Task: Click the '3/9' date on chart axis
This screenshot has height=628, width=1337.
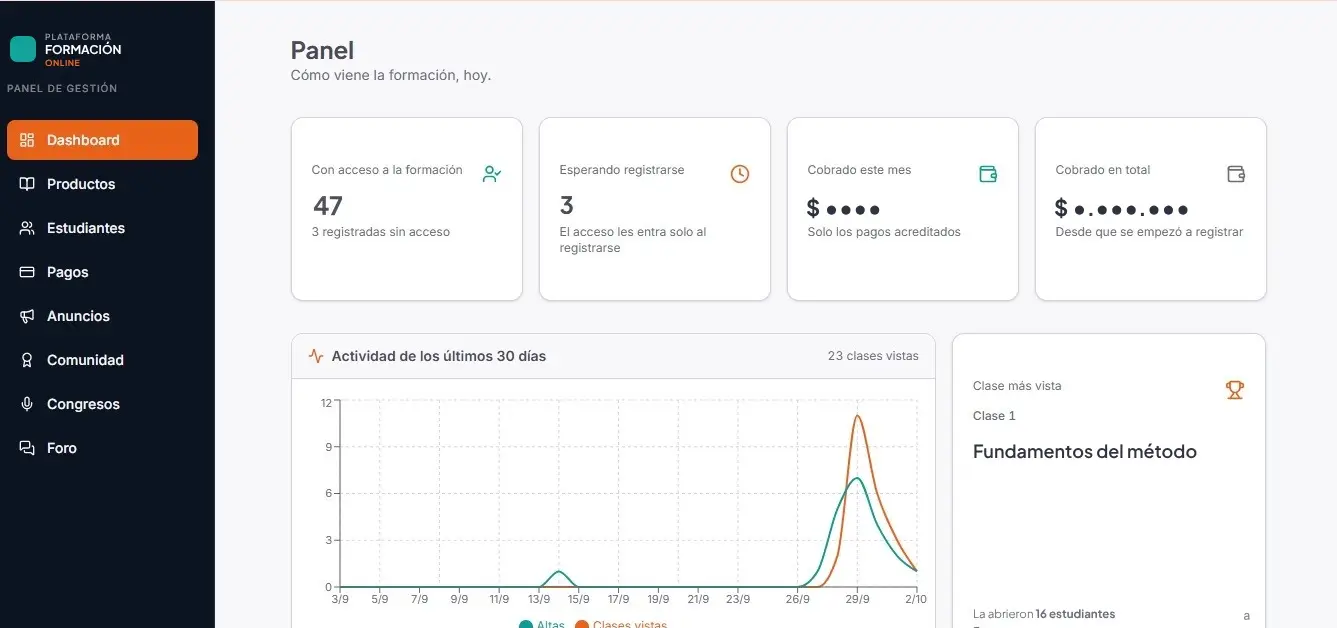Action: (340, 600)
